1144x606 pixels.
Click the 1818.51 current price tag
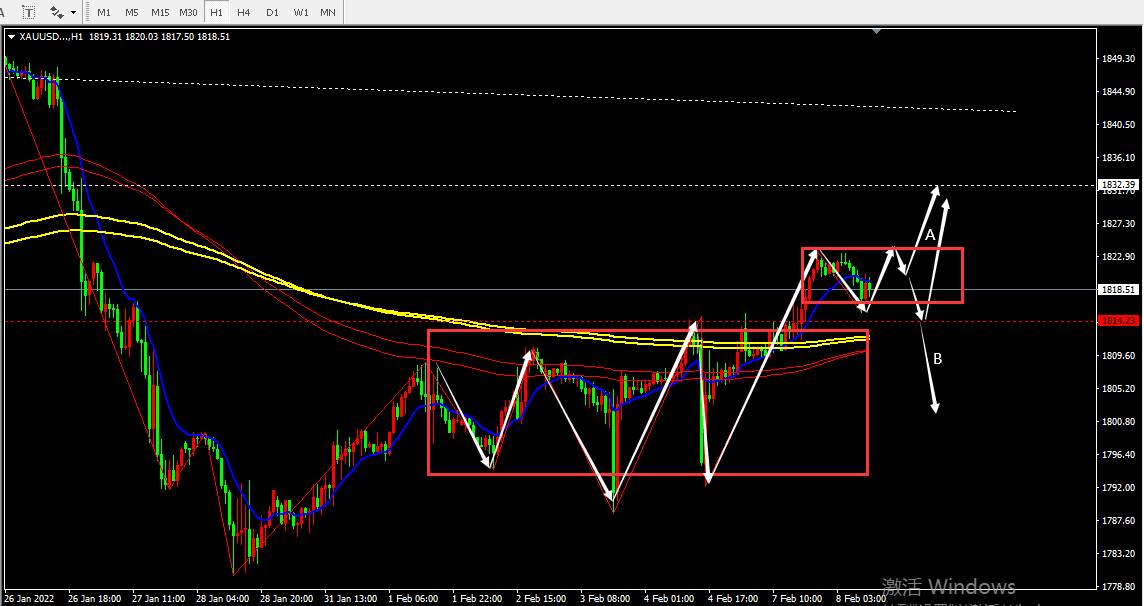point(1117,290)
